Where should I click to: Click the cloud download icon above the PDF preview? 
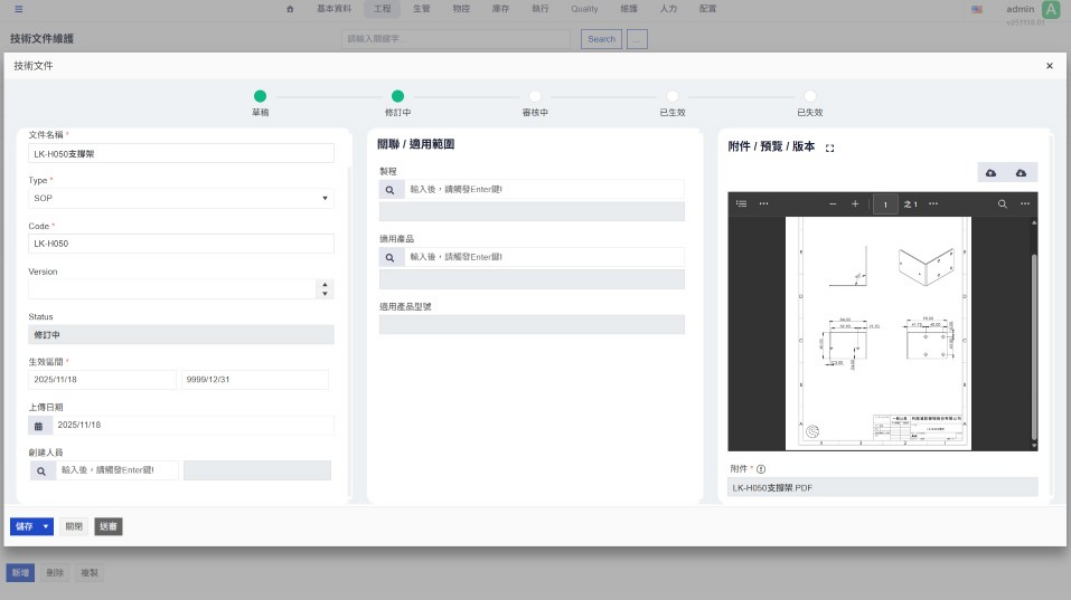[x=1021, y=173]
